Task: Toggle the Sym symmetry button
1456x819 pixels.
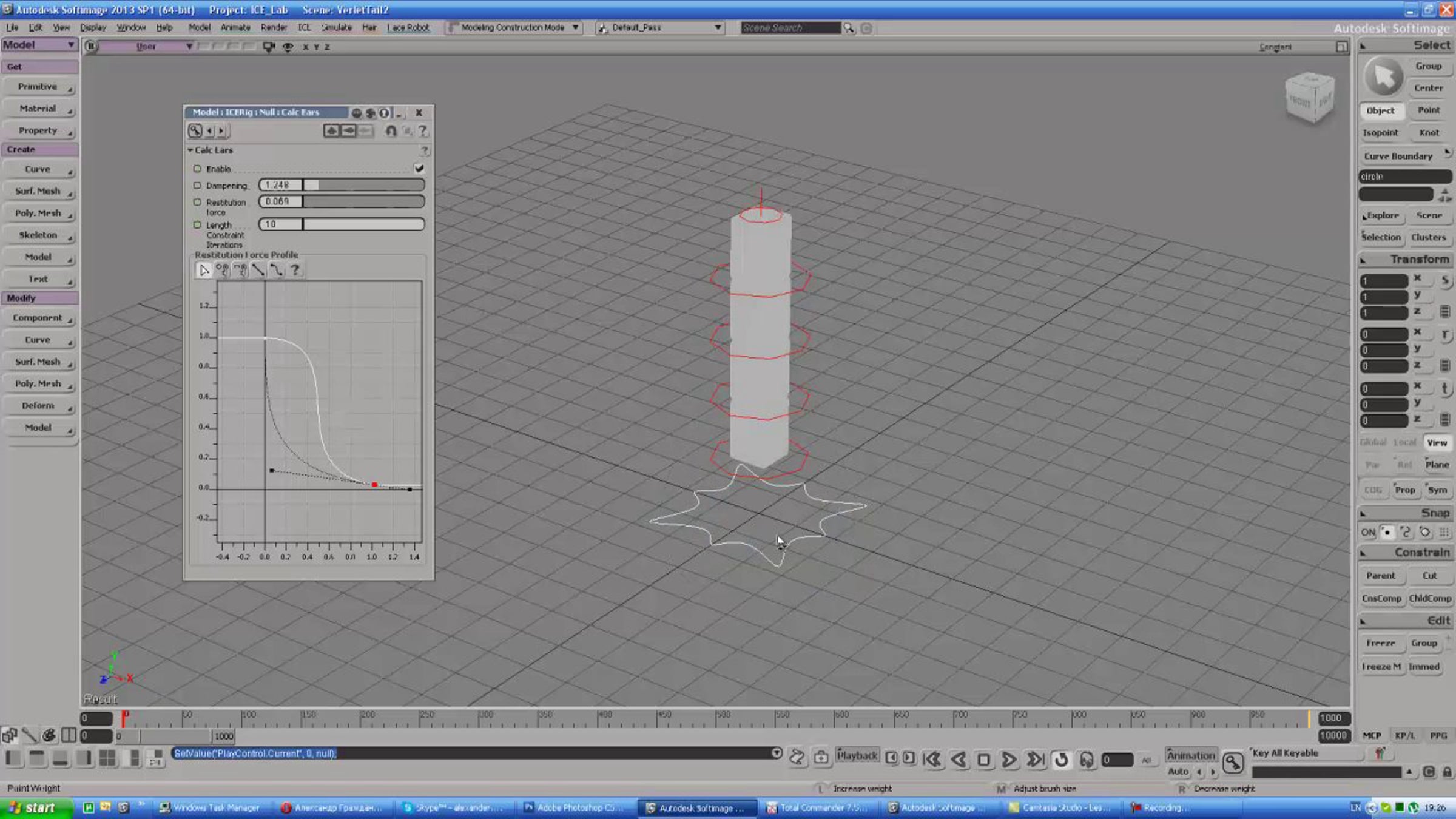Action: click(1437, 490)
